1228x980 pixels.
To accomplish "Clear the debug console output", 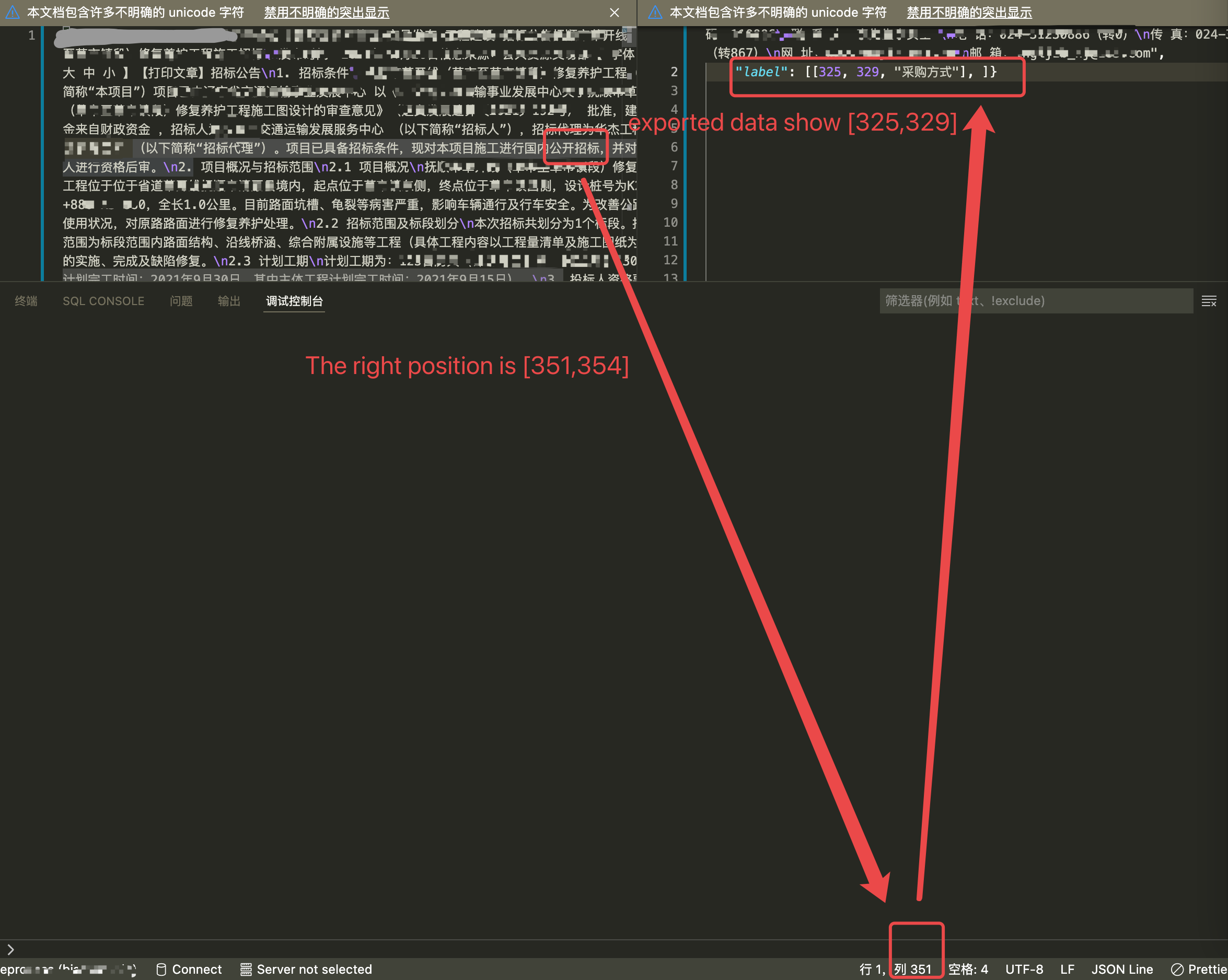I will point(1210,301).
